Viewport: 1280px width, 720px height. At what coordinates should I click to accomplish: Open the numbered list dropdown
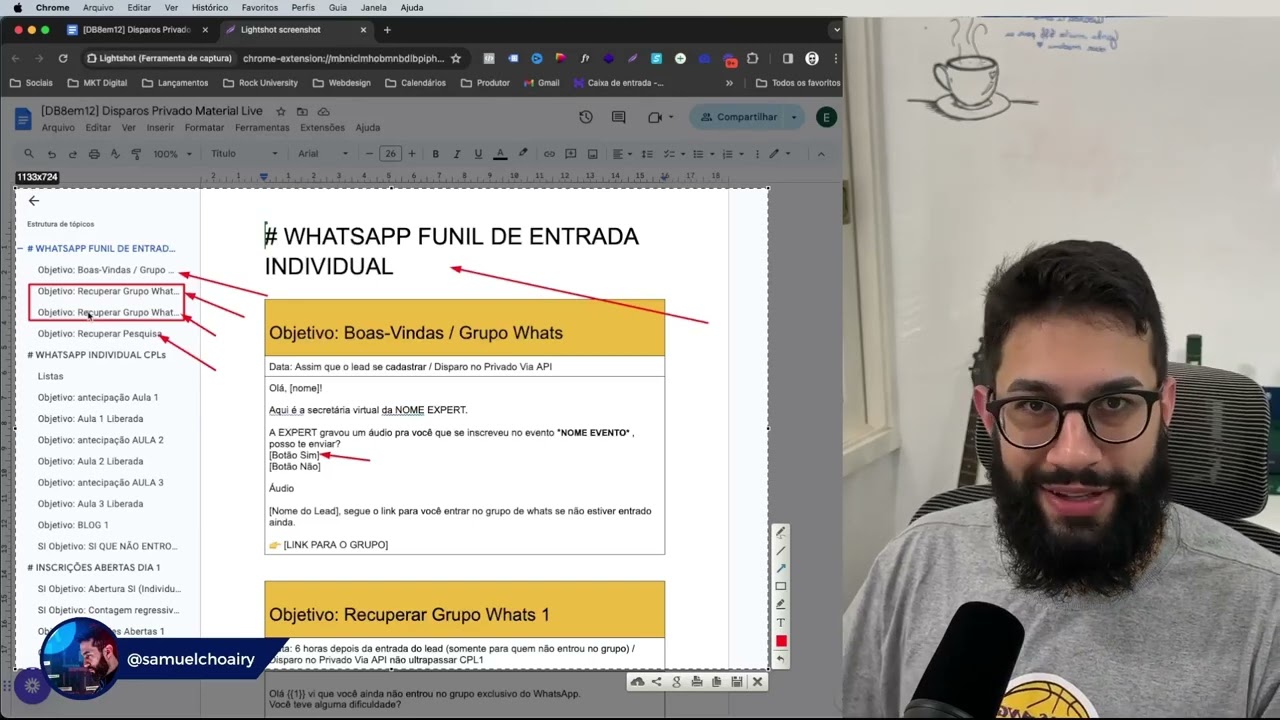pos(733,154)
